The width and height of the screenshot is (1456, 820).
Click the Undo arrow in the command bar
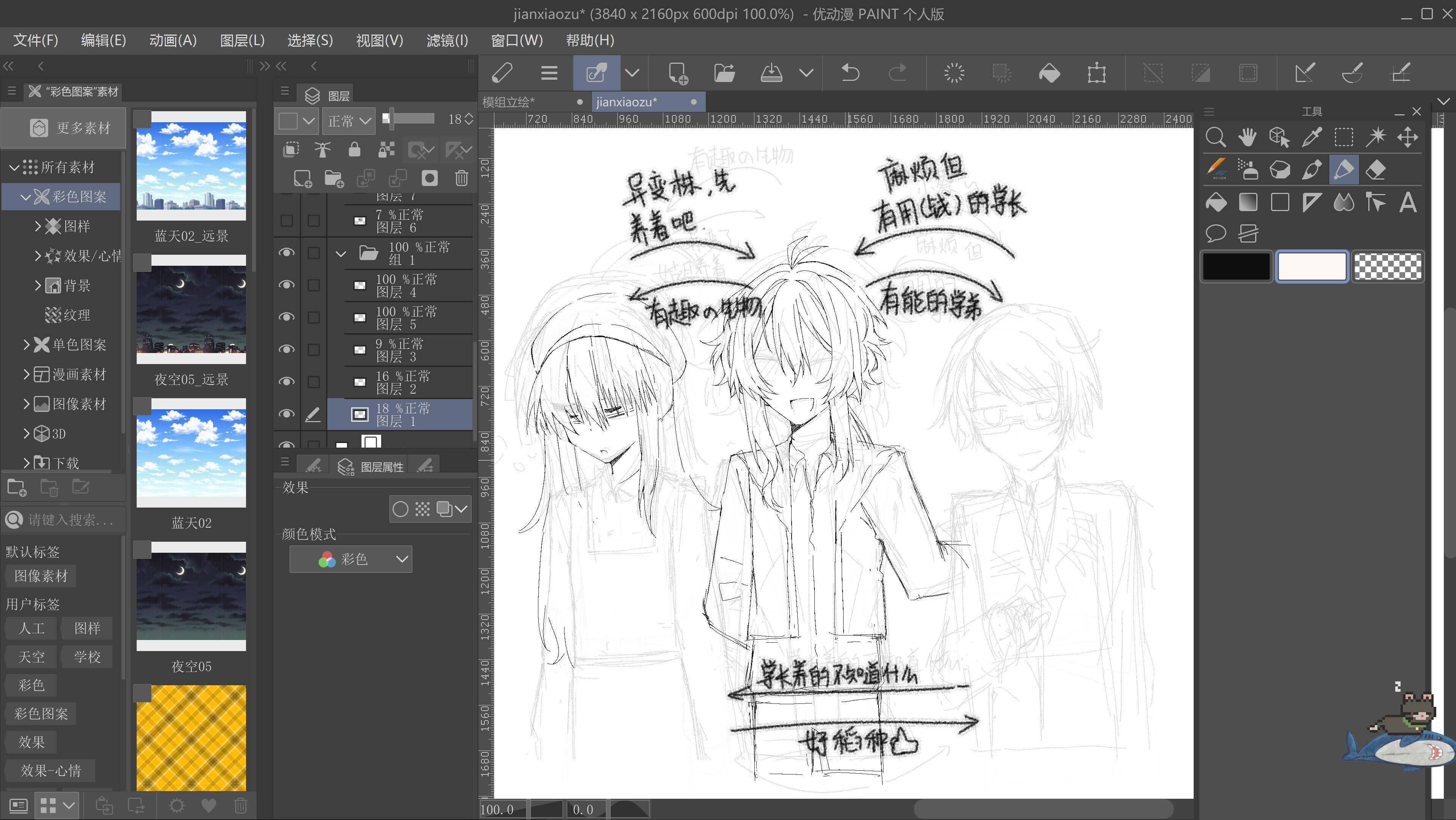(850, 73)
